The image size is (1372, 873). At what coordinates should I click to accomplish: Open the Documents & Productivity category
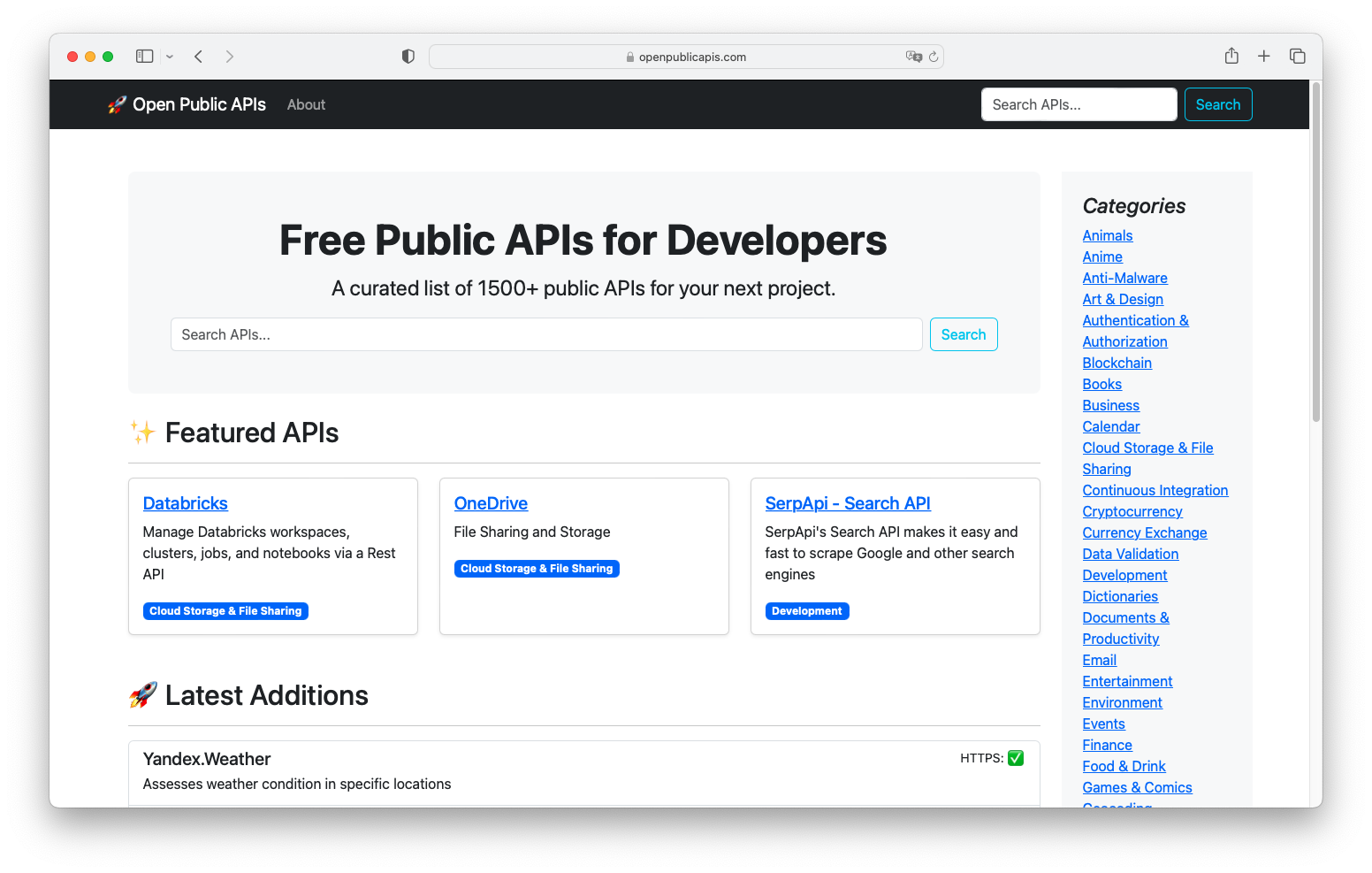[x=1125, y=628]
